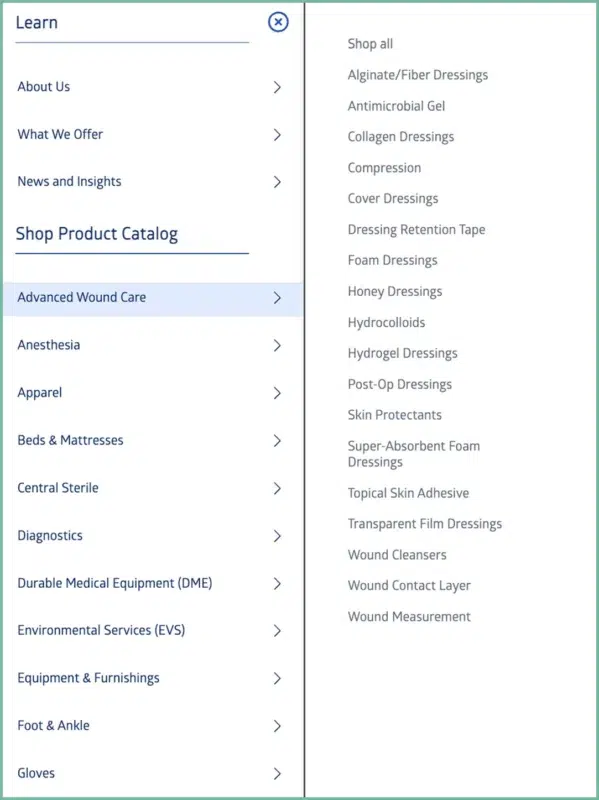Open Alginate/Fiber Dressings
The height and width of the screenshot is (800, 599).
click(418, 75)
